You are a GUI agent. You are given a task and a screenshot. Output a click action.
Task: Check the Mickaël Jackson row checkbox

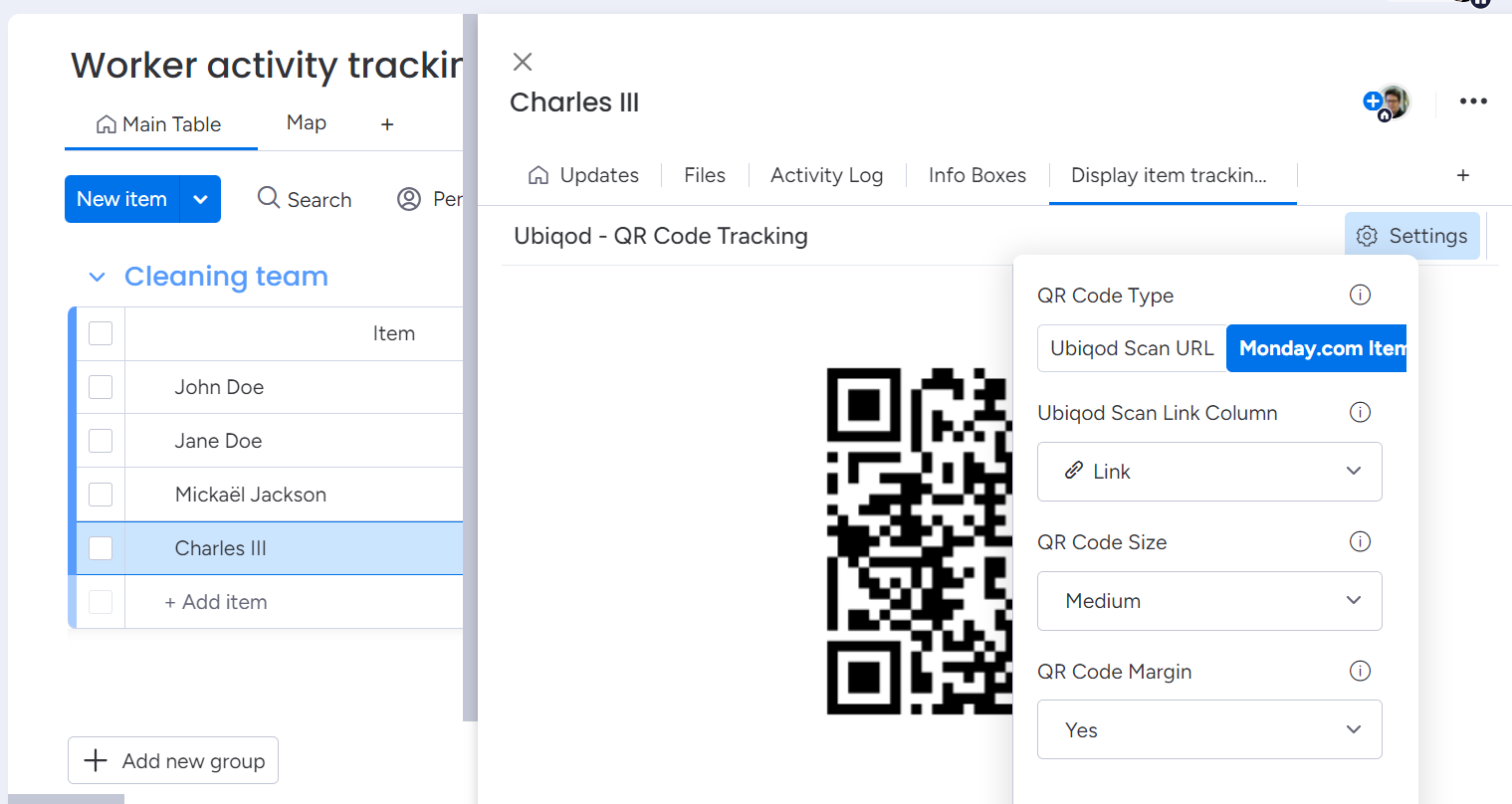101,495
